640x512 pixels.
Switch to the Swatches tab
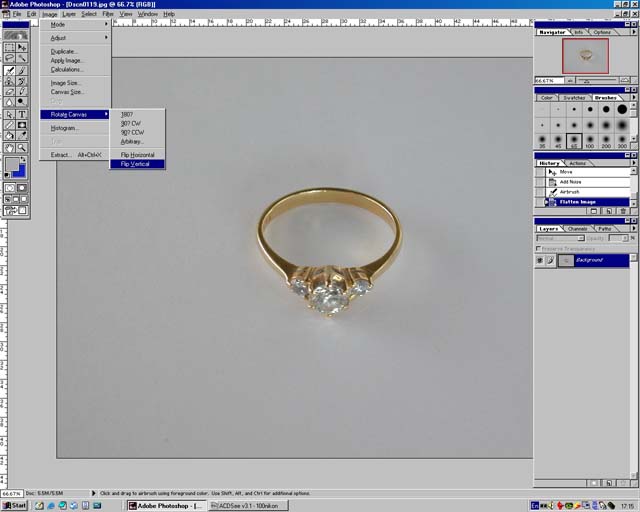click(574, 98)
